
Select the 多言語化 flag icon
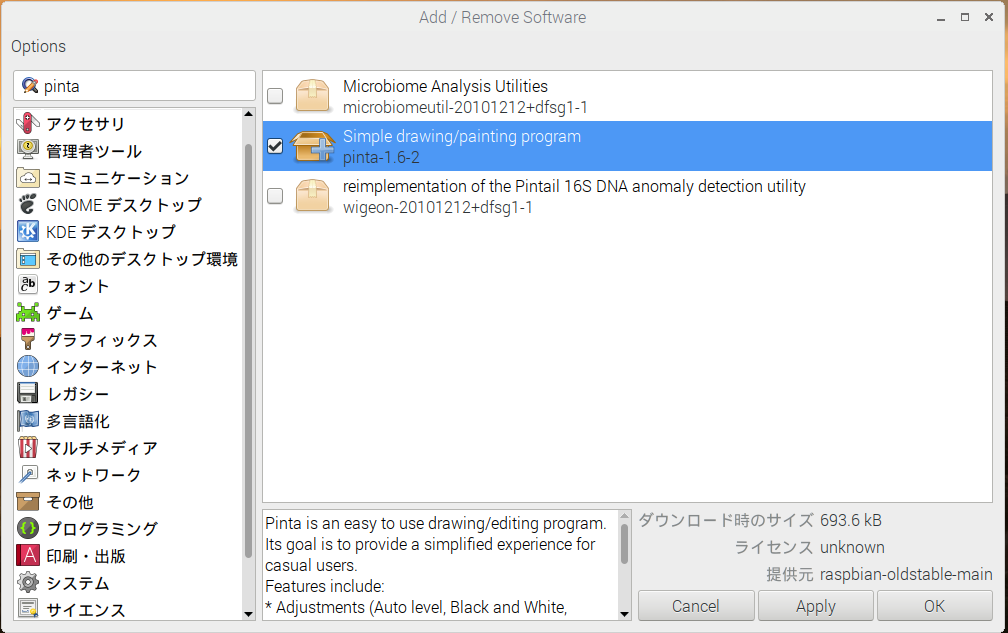point(28,420)
